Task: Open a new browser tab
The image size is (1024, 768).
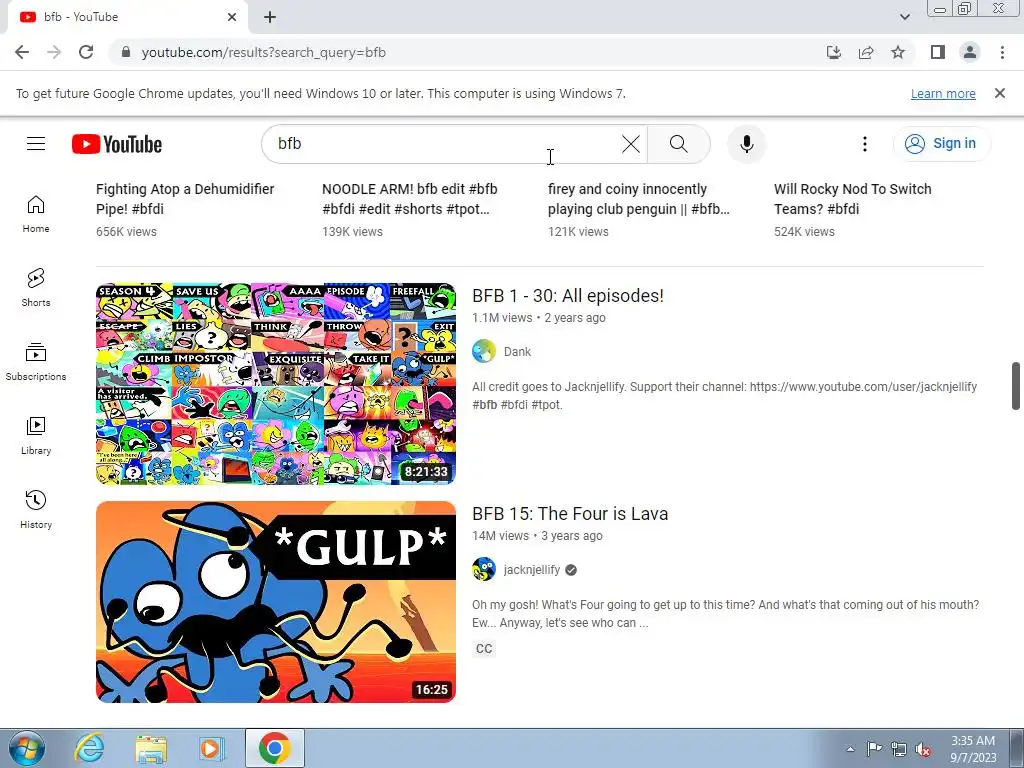Action: click(270, 18)
